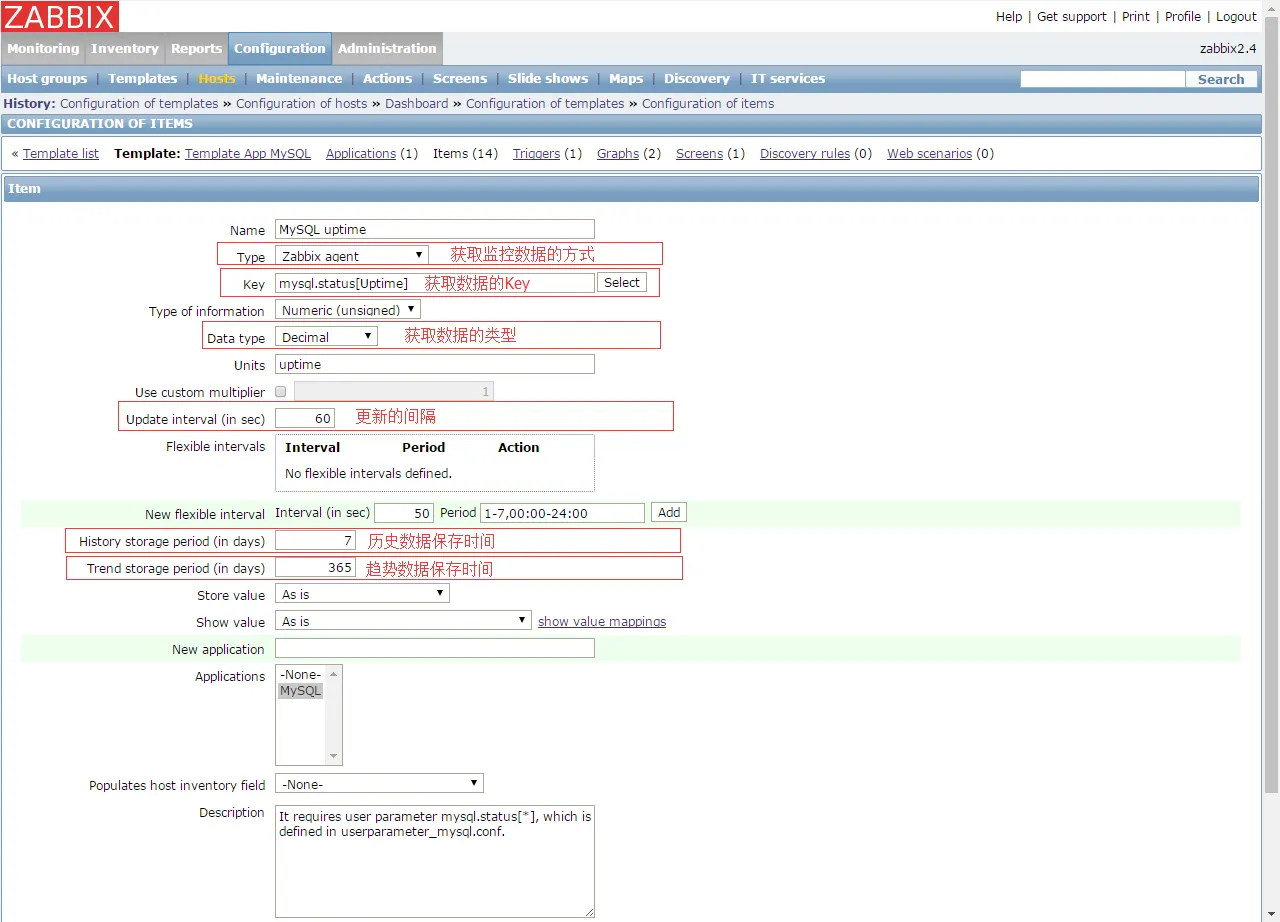This screenshot has height=922, width=1280.
Task: Open the Help link
Action: pos(1009,16)
